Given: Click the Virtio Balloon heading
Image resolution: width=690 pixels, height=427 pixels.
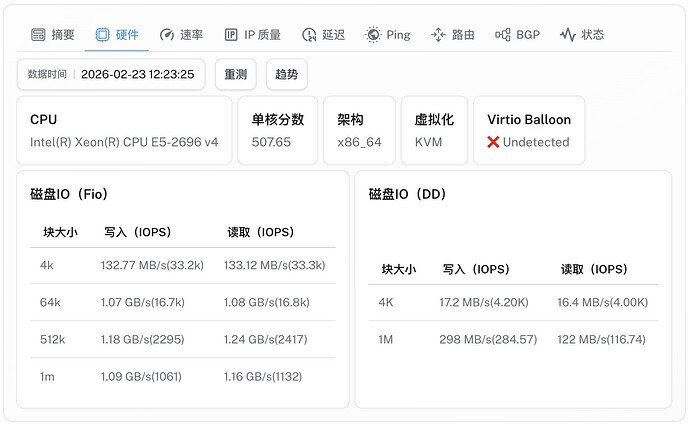Looking at the screenshot, I should (x=529, y=119).
